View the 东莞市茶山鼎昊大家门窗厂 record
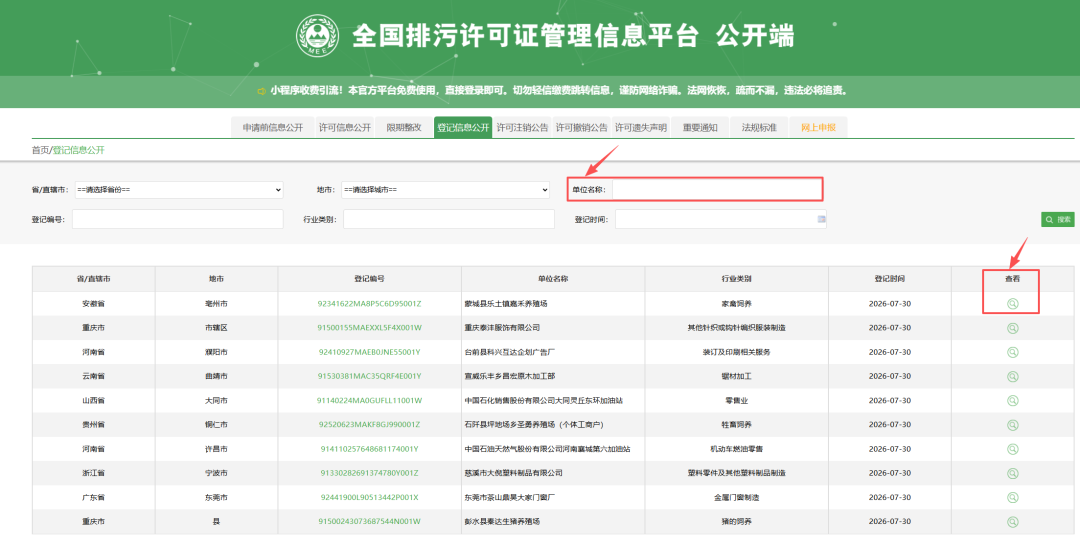 (x=1012, y=497)
